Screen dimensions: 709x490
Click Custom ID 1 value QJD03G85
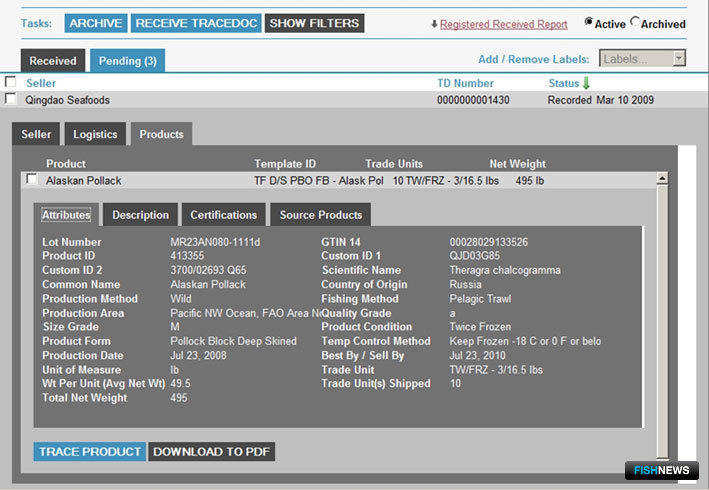[x=475, y=256]
